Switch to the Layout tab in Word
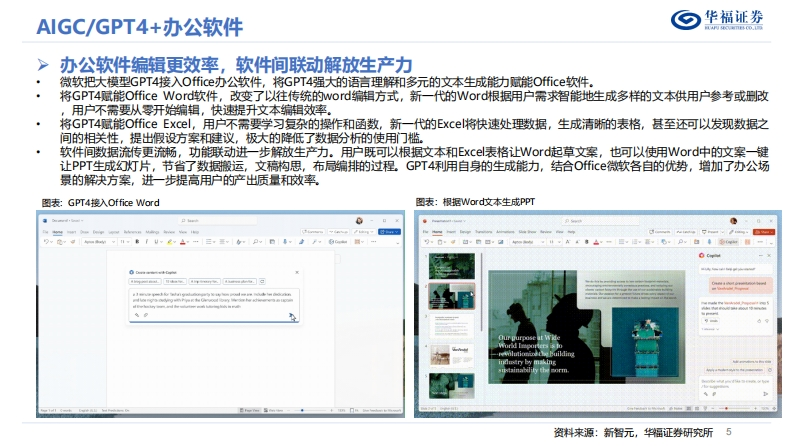 (114, 232)
